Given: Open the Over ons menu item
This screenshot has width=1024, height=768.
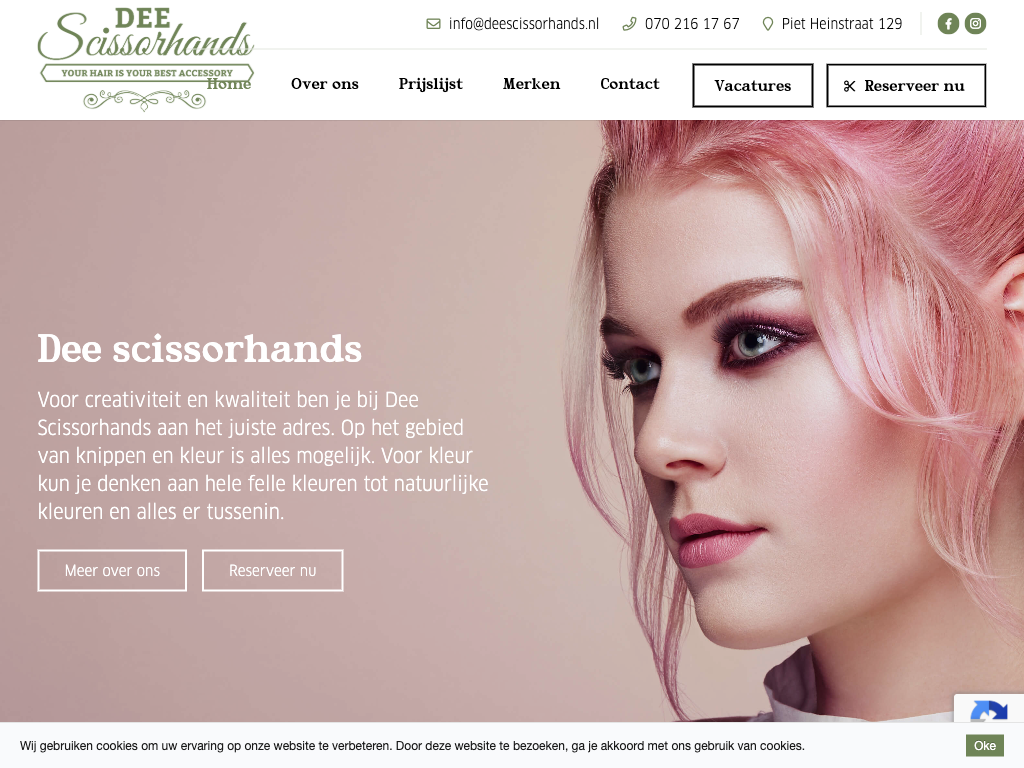Looking at the screenshot, I should pyautogui.click(x=325, y=84).
